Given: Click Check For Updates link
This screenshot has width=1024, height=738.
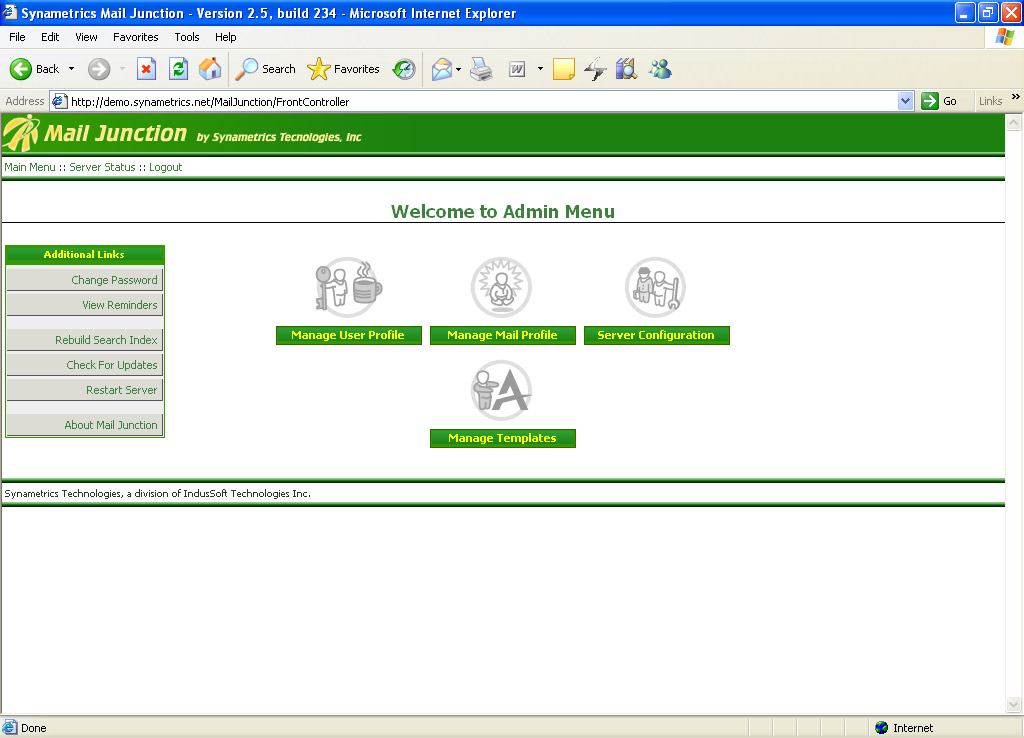Looking at the screenshot, I should point(85,365).
